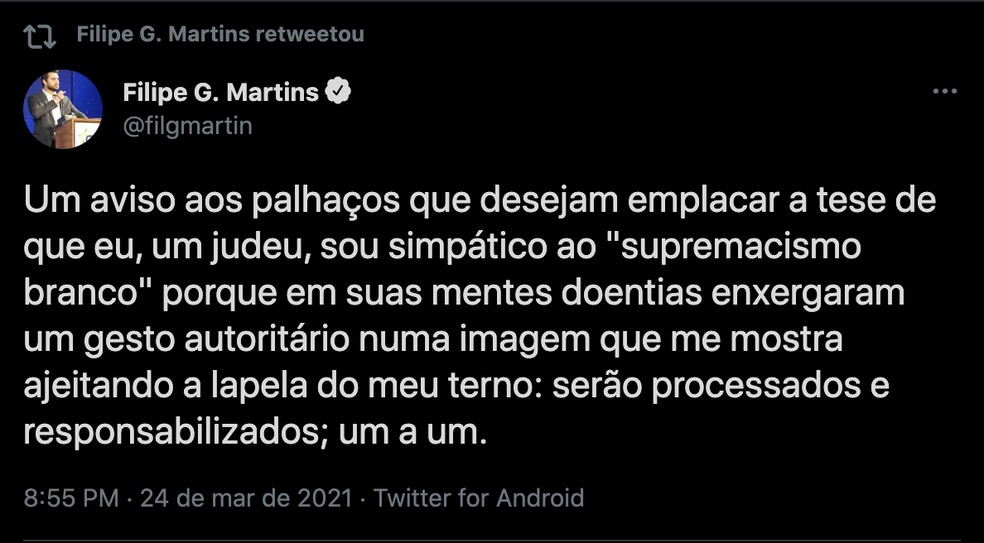Open the three-dot more options menu
984x543 pixels.
(944, 92)
